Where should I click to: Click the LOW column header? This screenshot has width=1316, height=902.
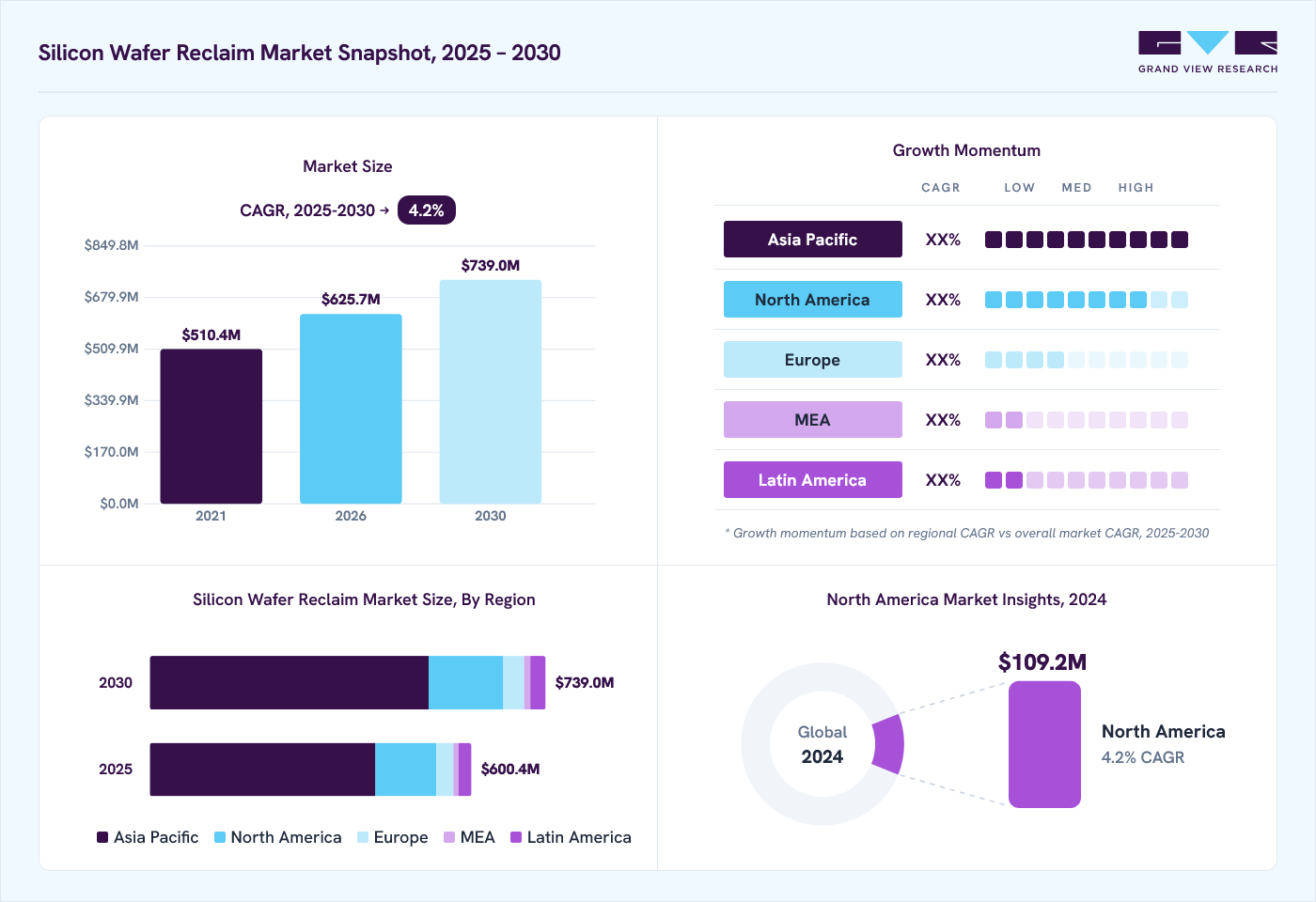click(1019, 188)
